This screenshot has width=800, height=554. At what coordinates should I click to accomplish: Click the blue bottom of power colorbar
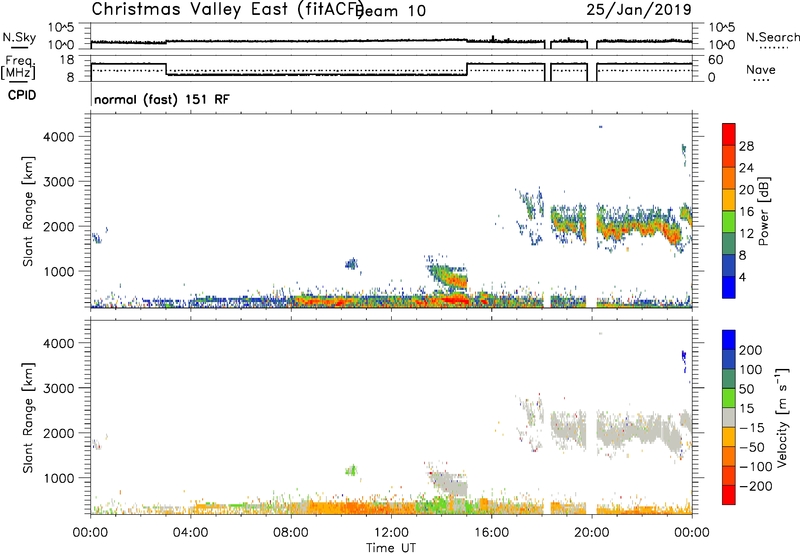pos(729,287)
